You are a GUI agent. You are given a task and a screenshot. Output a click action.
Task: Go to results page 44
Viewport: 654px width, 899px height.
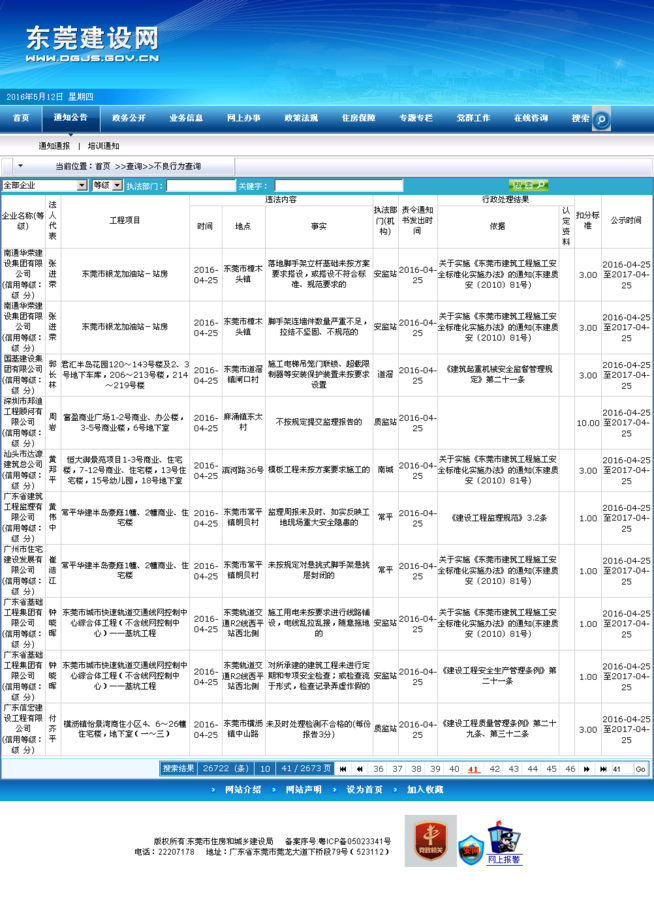coord(532,769)
